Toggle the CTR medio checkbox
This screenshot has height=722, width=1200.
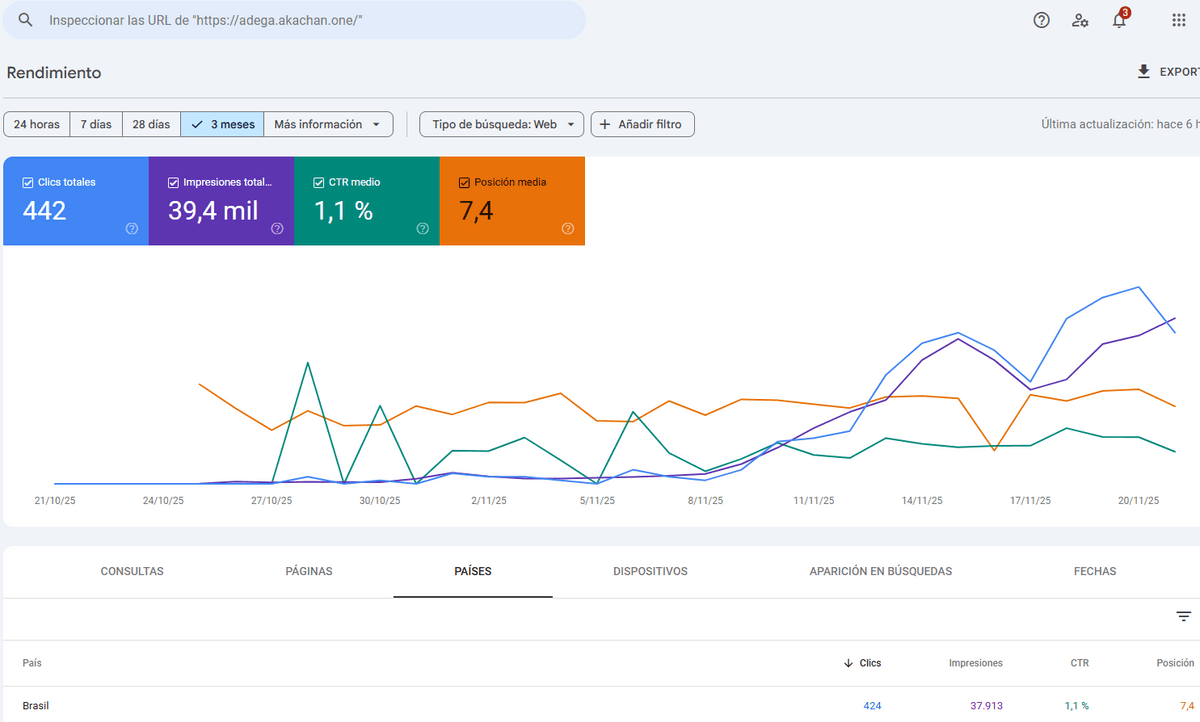coord(319,183)
